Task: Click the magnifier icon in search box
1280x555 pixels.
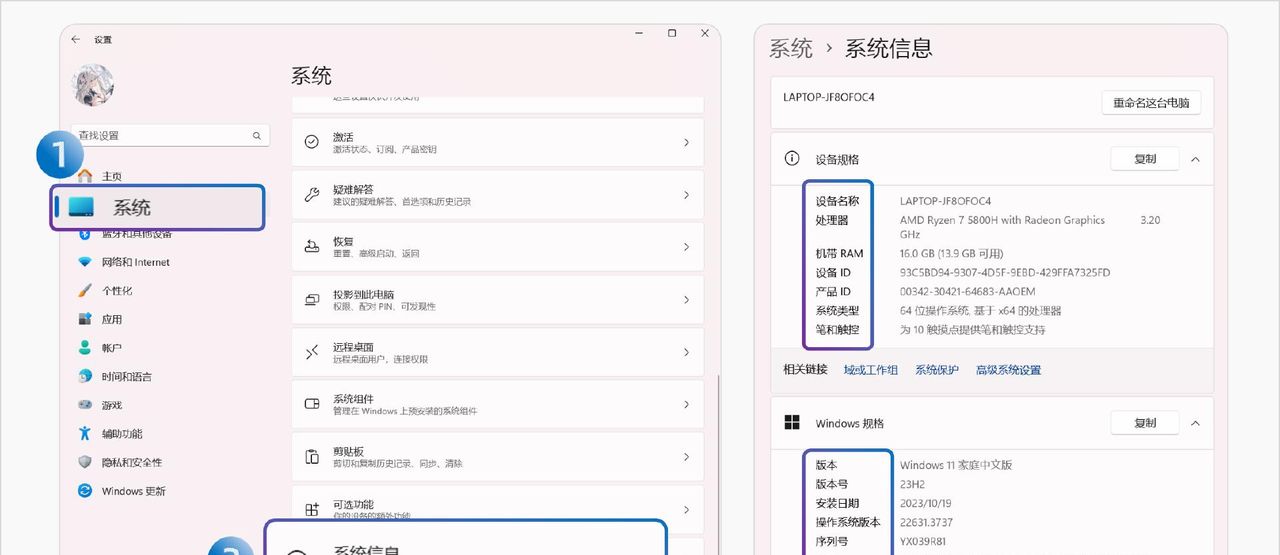Action: pyautogui.click(x=256, y=136)
